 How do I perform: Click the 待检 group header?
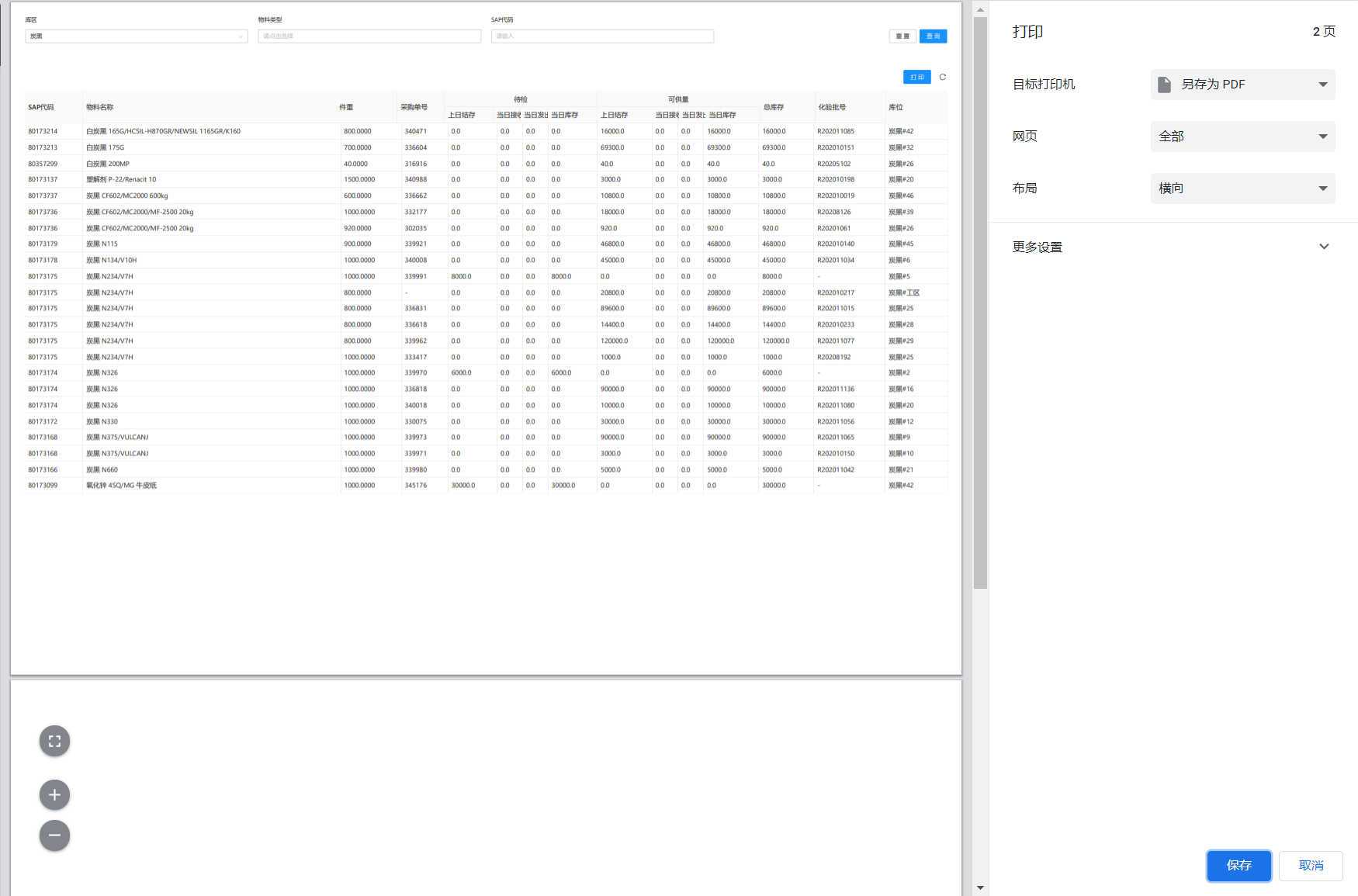tap(521, 99)
